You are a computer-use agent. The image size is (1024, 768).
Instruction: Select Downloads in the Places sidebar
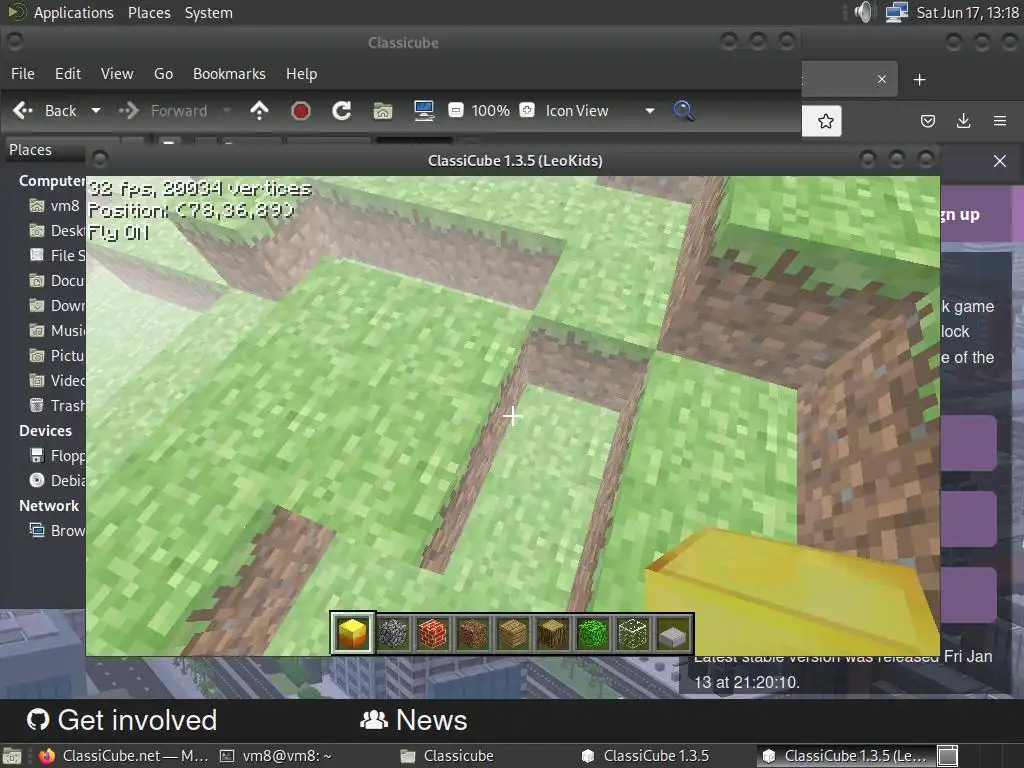[x=56, y=306]
